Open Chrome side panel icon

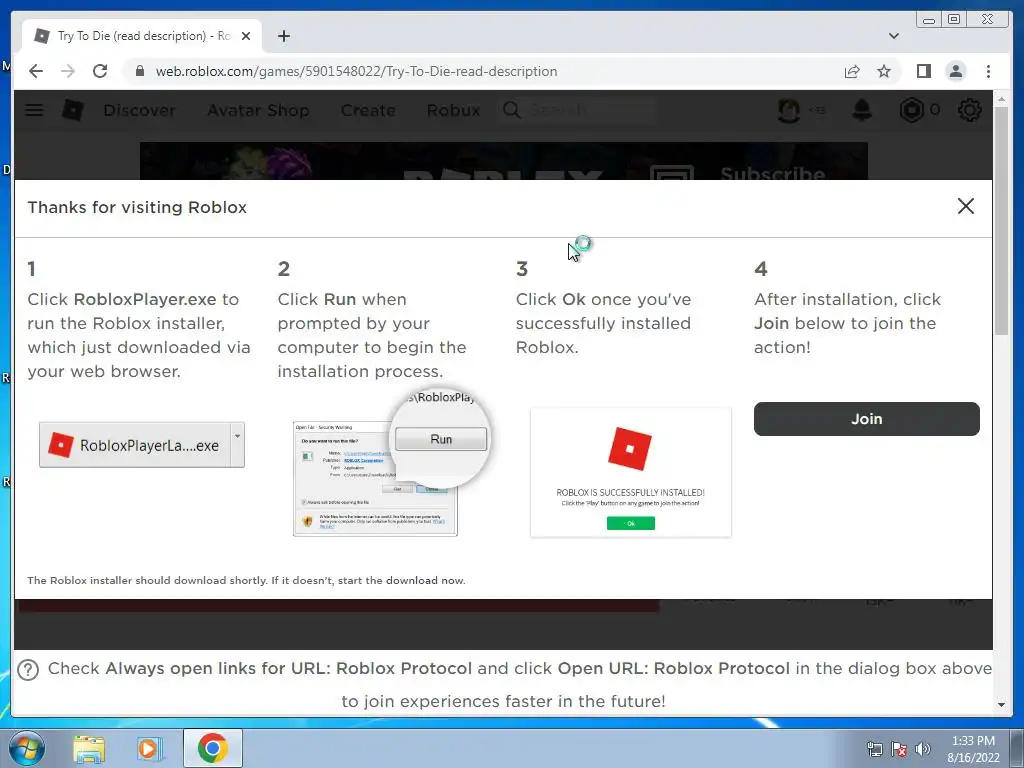tap(923, 71)
